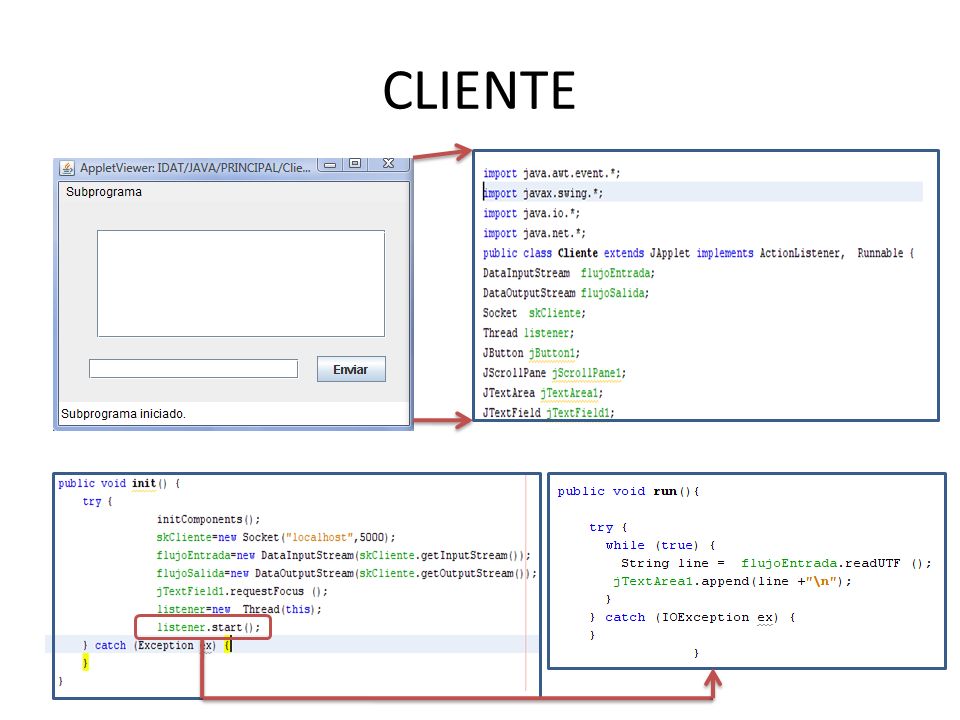Click the "import java.io.*;" line
The height and width of the screenshot is (720, 960).
point(531,213)
